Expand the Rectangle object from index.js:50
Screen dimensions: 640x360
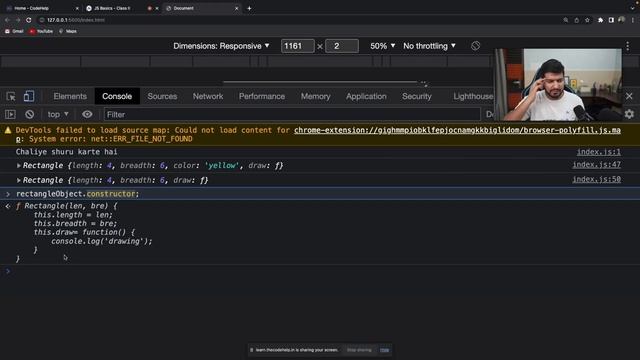[18, 180]
